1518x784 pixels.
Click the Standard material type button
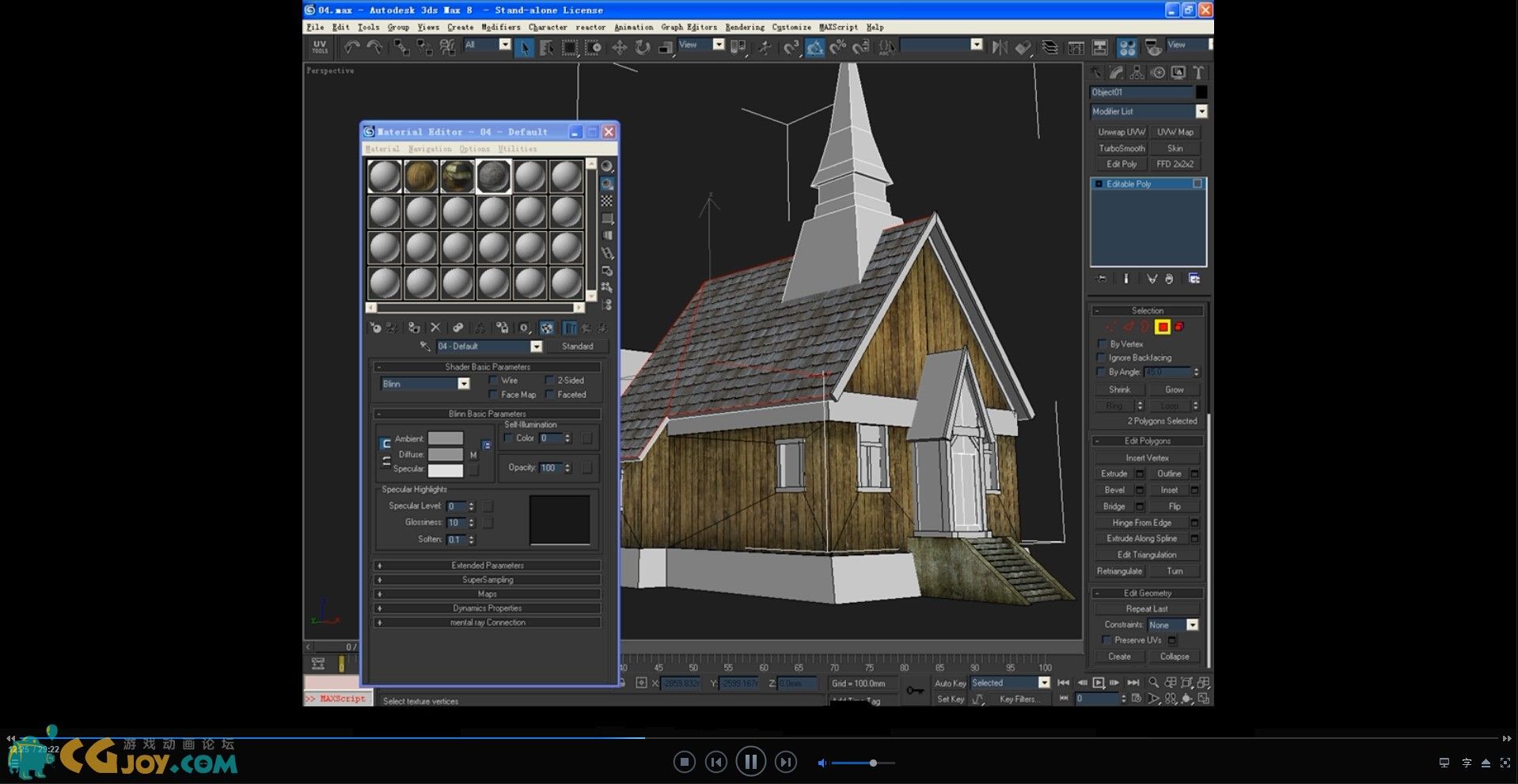point(577,347)
